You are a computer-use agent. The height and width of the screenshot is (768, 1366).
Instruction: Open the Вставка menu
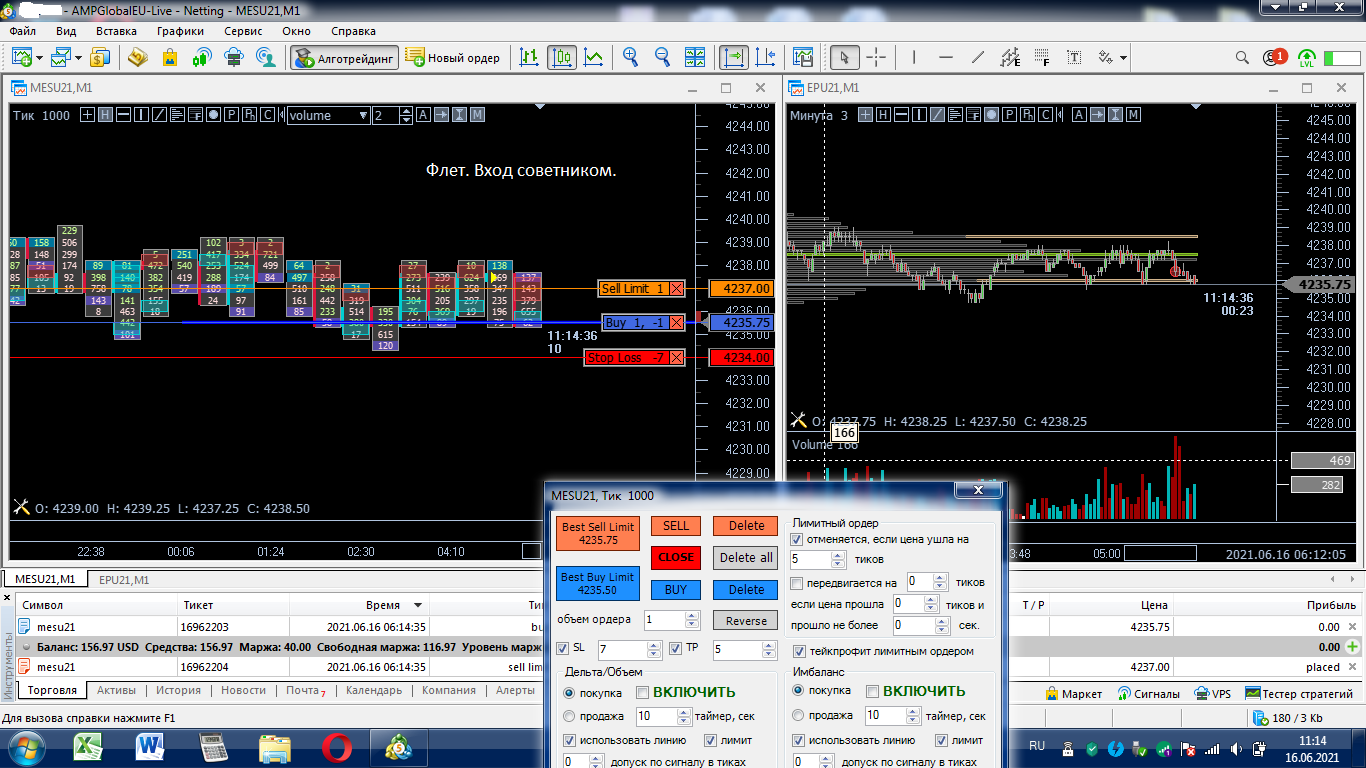[x=116, y=31]
